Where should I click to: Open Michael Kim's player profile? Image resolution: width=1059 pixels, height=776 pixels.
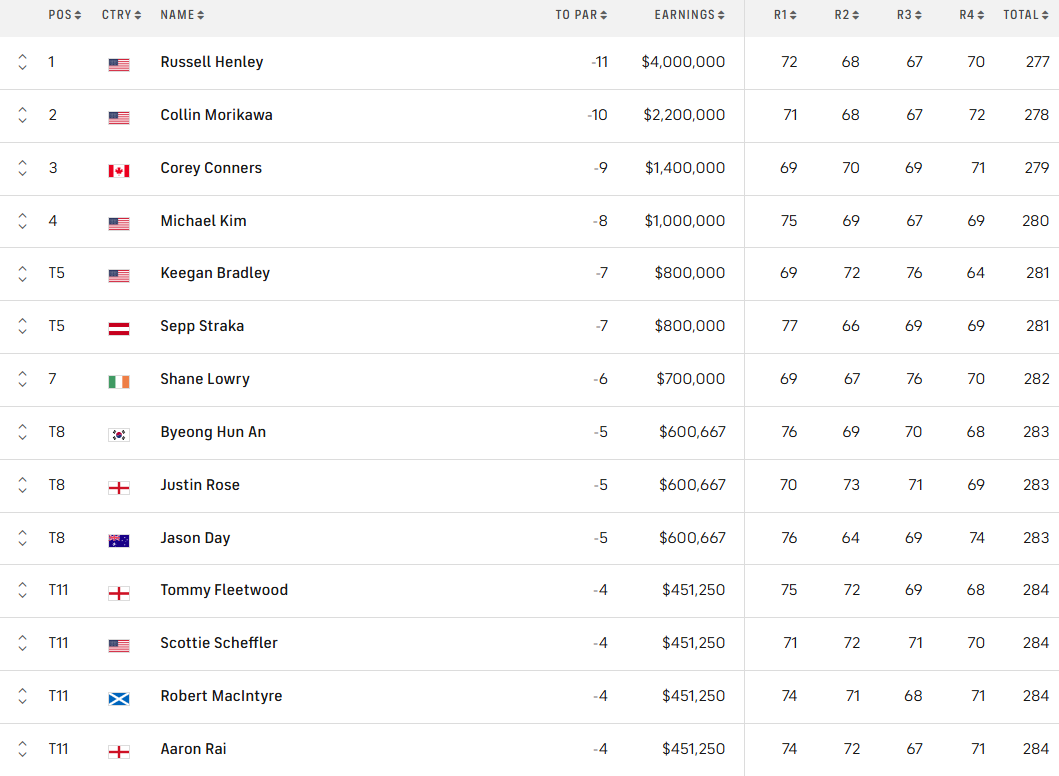(203, 221)
